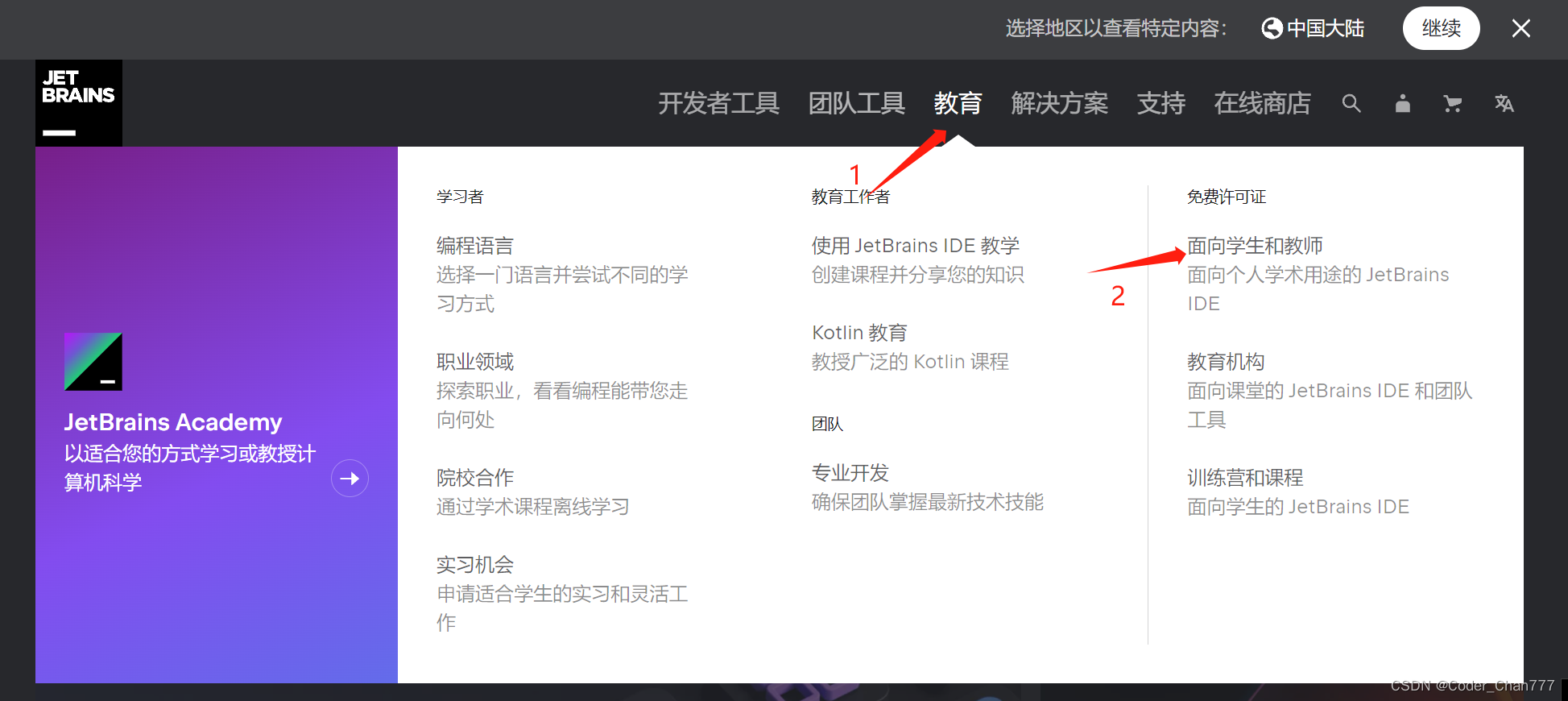Click the 创建课程并分享您的知识 description
This screenshot has height=701, width=1568.
[x=918, y=275]
